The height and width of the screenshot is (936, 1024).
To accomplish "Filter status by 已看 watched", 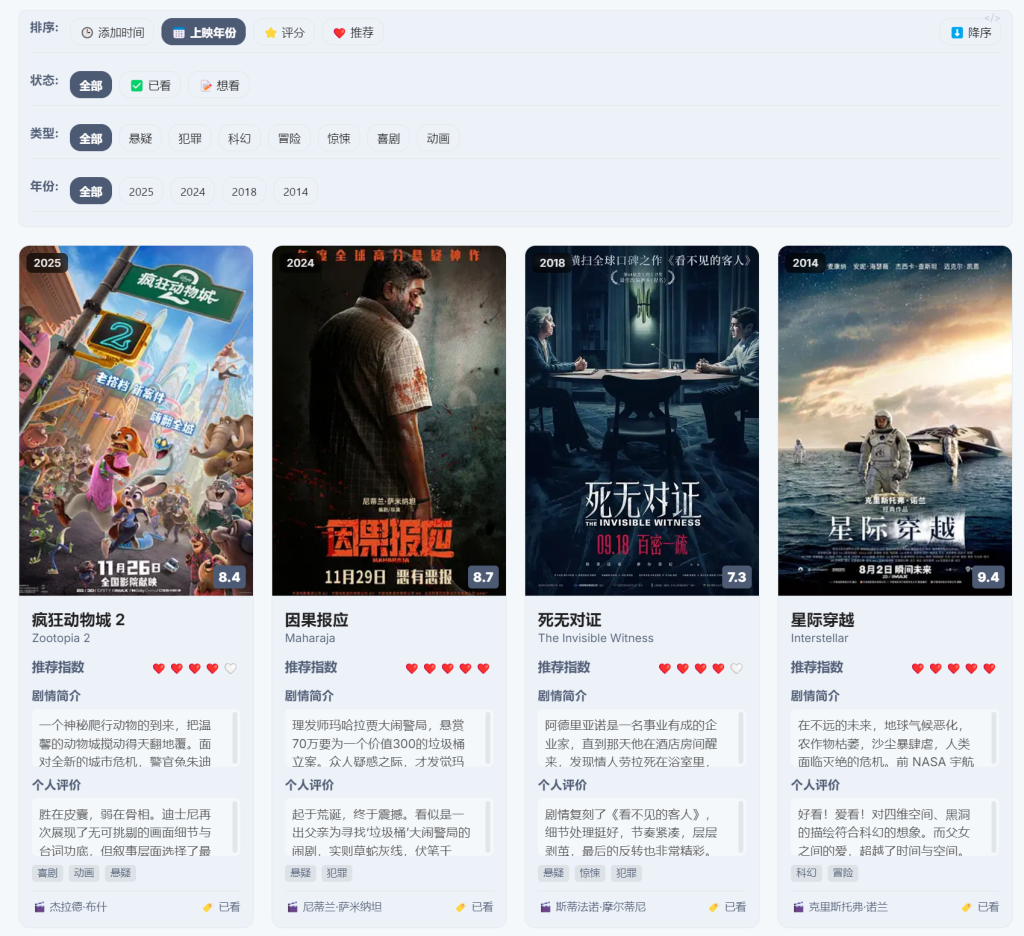I will (x=151, y=85).
